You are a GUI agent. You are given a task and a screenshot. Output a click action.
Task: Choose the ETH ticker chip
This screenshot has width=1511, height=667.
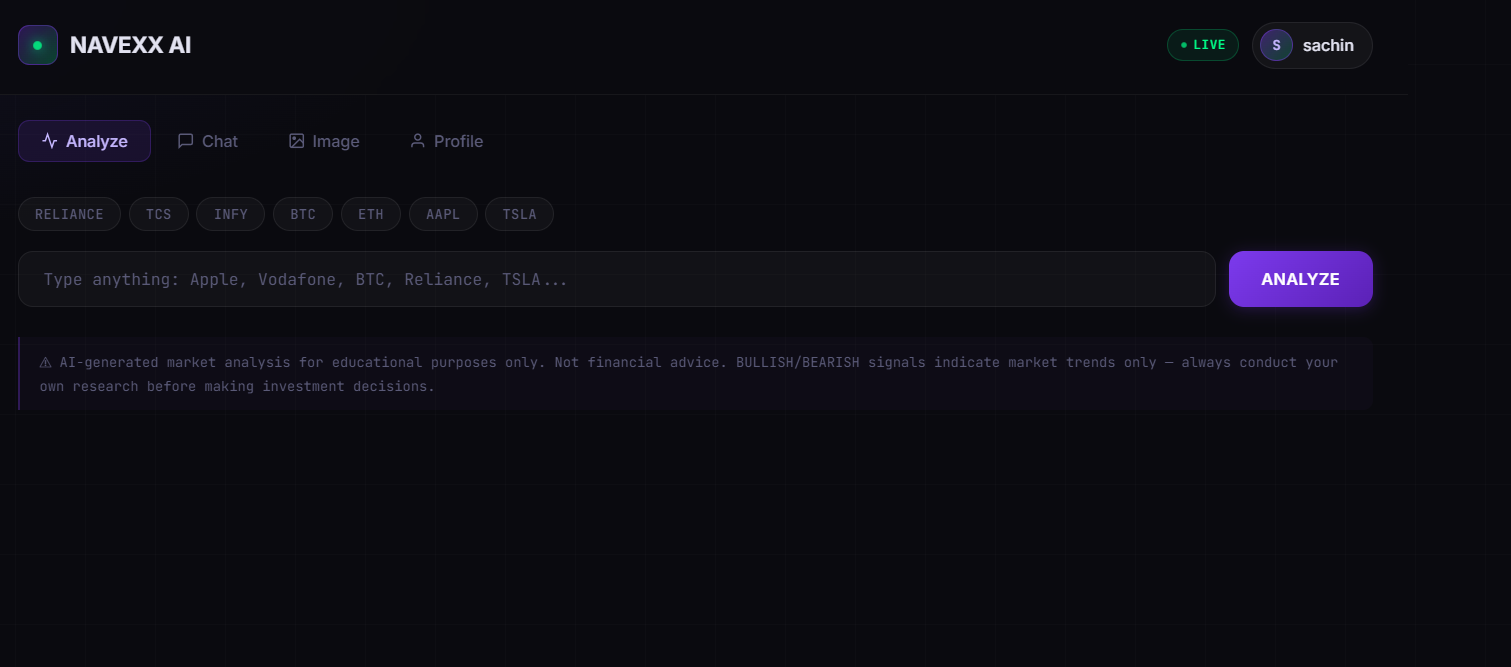(x=371, y=214)
